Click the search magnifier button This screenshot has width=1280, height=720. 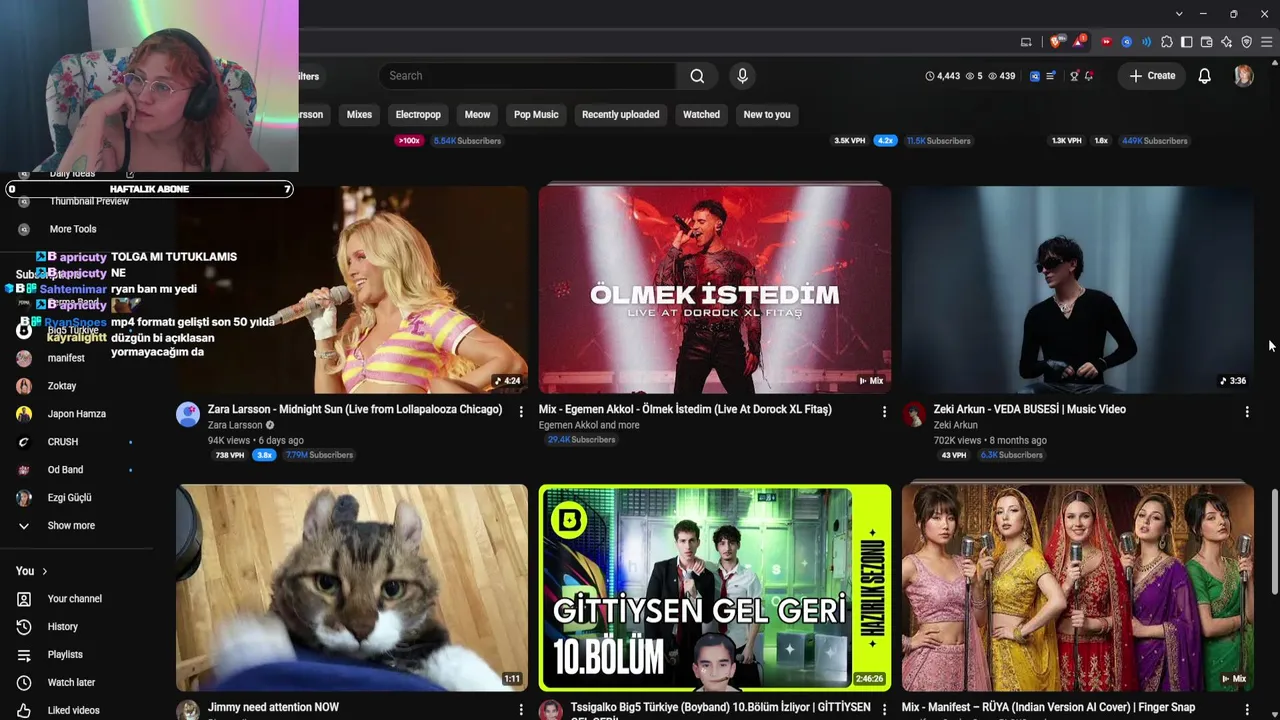[697, 76]
